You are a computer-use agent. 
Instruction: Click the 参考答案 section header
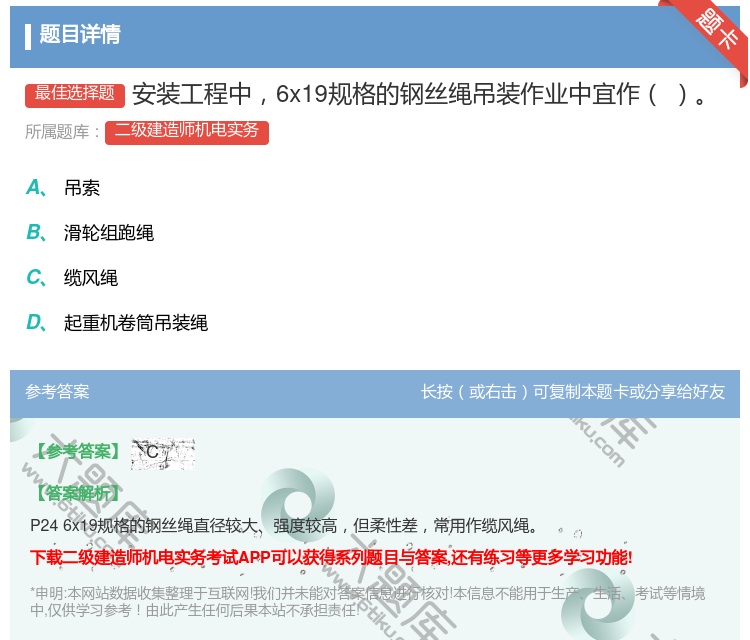click(x=57, y=392)
